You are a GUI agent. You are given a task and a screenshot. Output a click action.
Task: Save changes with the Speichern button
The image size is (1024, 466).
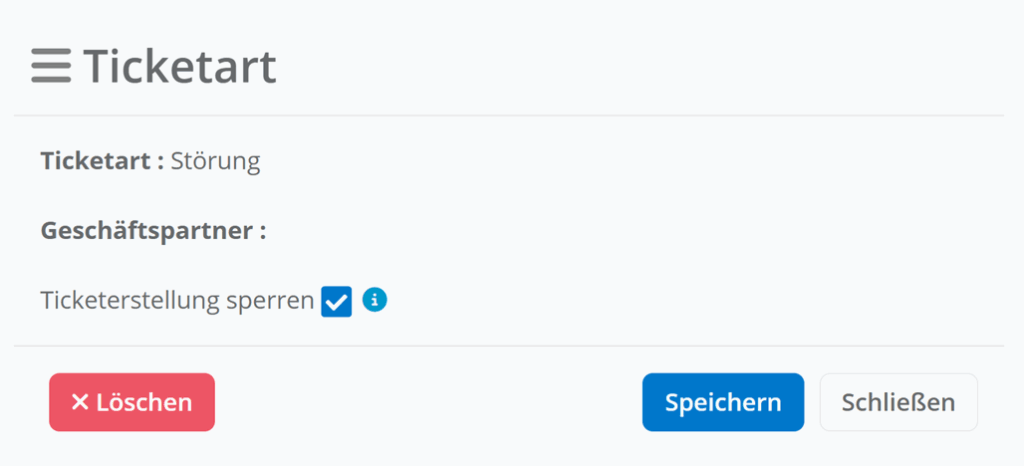(722, 402)
